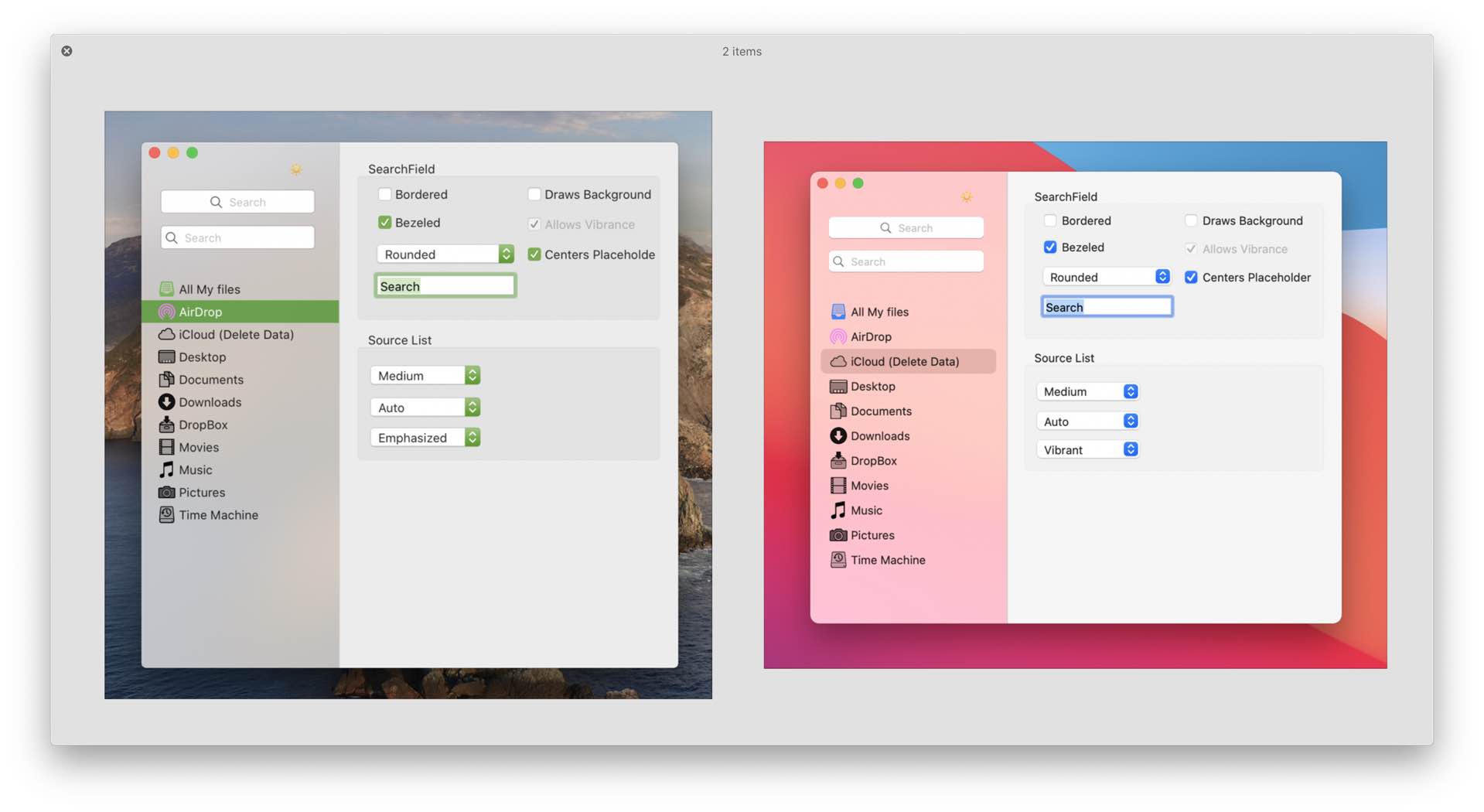This screenshot has width=1484, height=812.
Task: Check Draws Background in right window
Action: [1191, 220]
